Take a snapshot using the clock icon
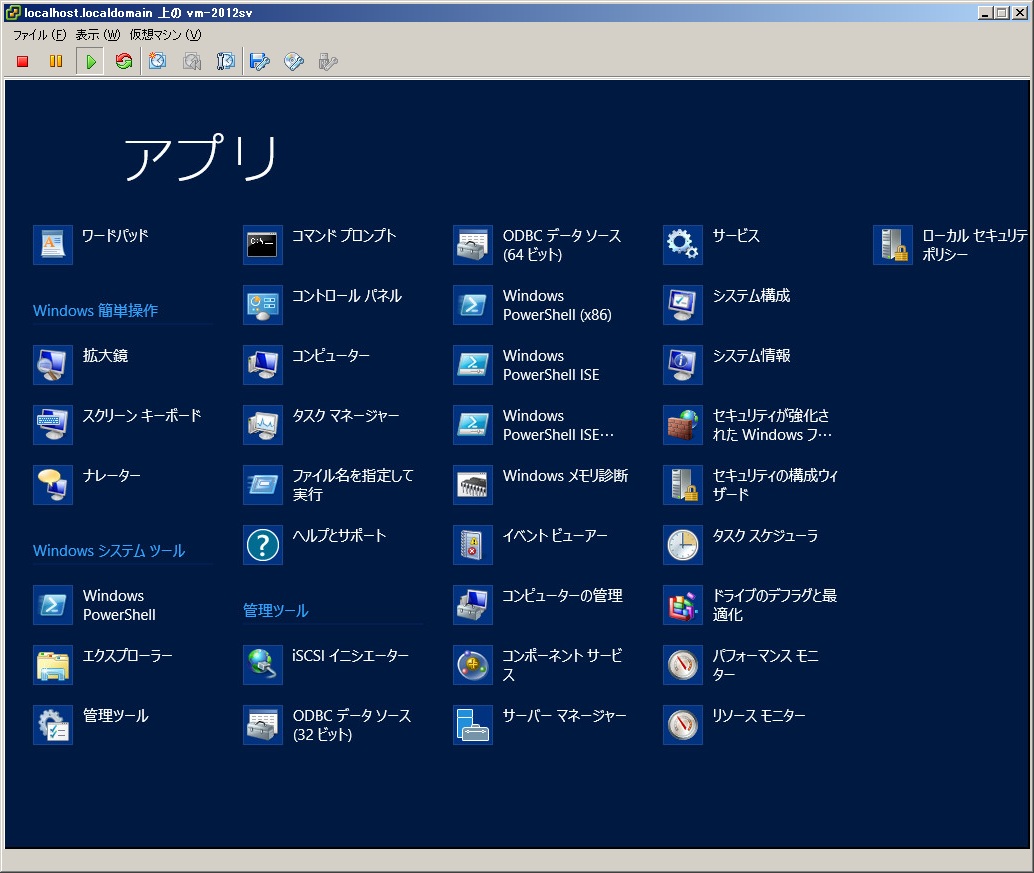 click(158, 61)
